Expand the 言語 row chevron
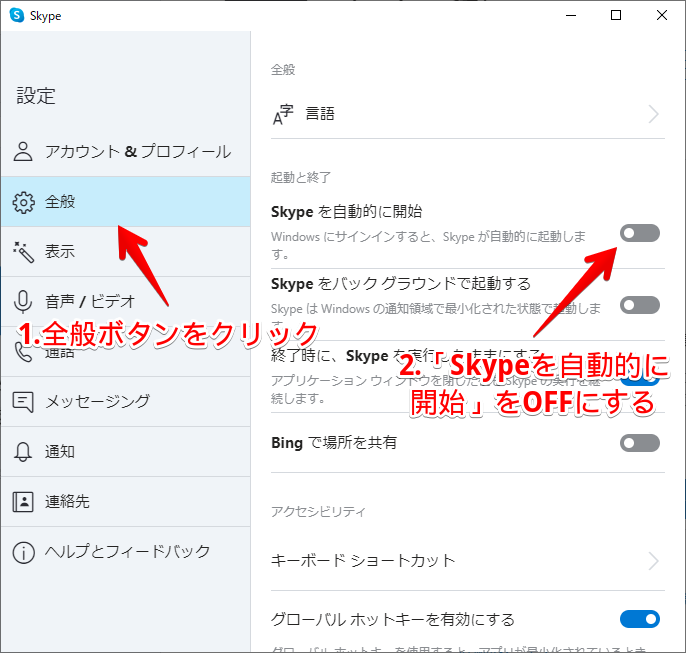 [x=654, y=115]
